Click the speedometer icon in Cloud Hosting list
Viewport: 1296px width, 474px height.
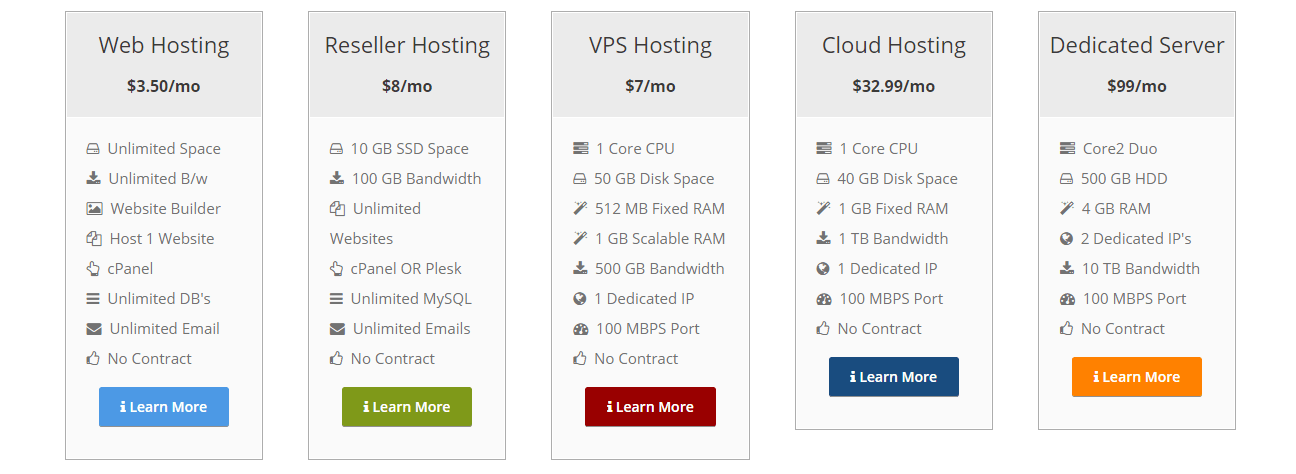pyautogui.click(x=823, y=299)
